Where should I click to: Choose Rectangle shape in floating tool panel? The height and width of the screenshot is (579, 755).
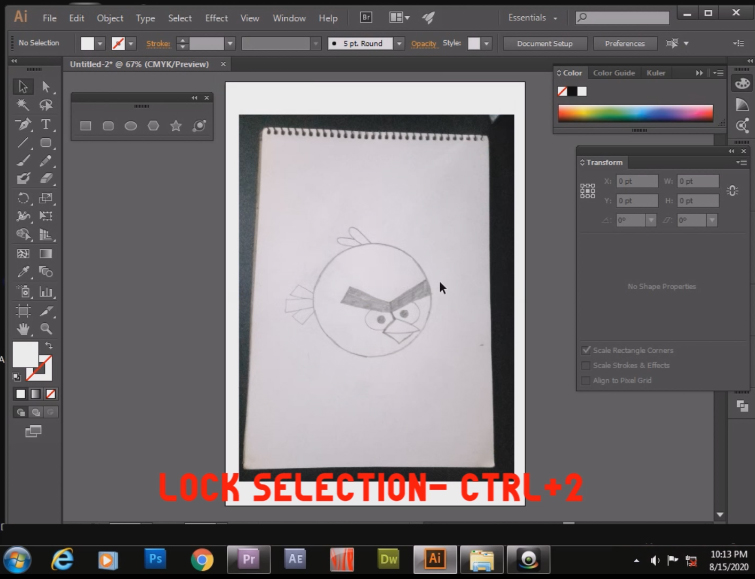[x=85, y=126]
